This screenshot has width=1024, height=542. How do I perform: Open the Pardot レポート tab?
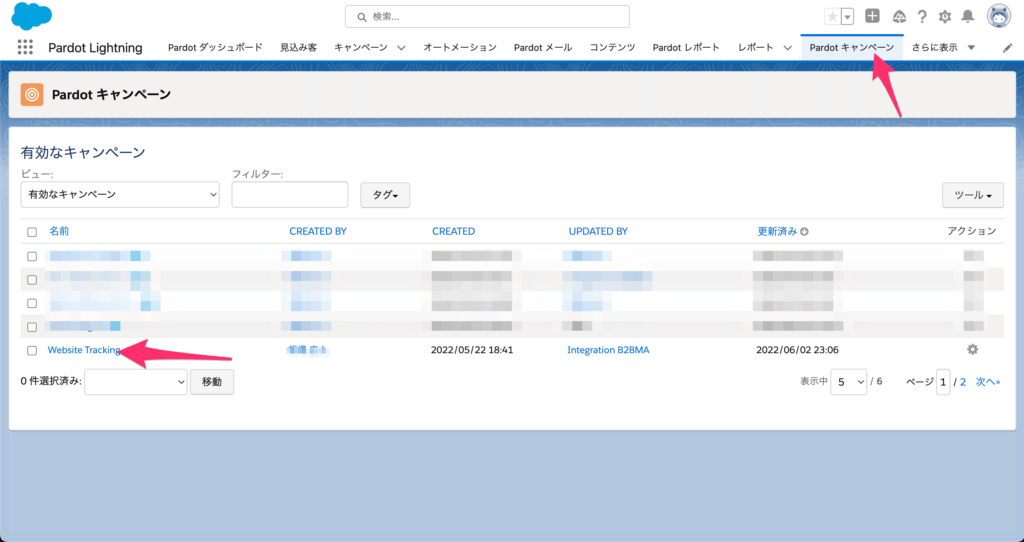pyautogui.click(x=686, y=48)
